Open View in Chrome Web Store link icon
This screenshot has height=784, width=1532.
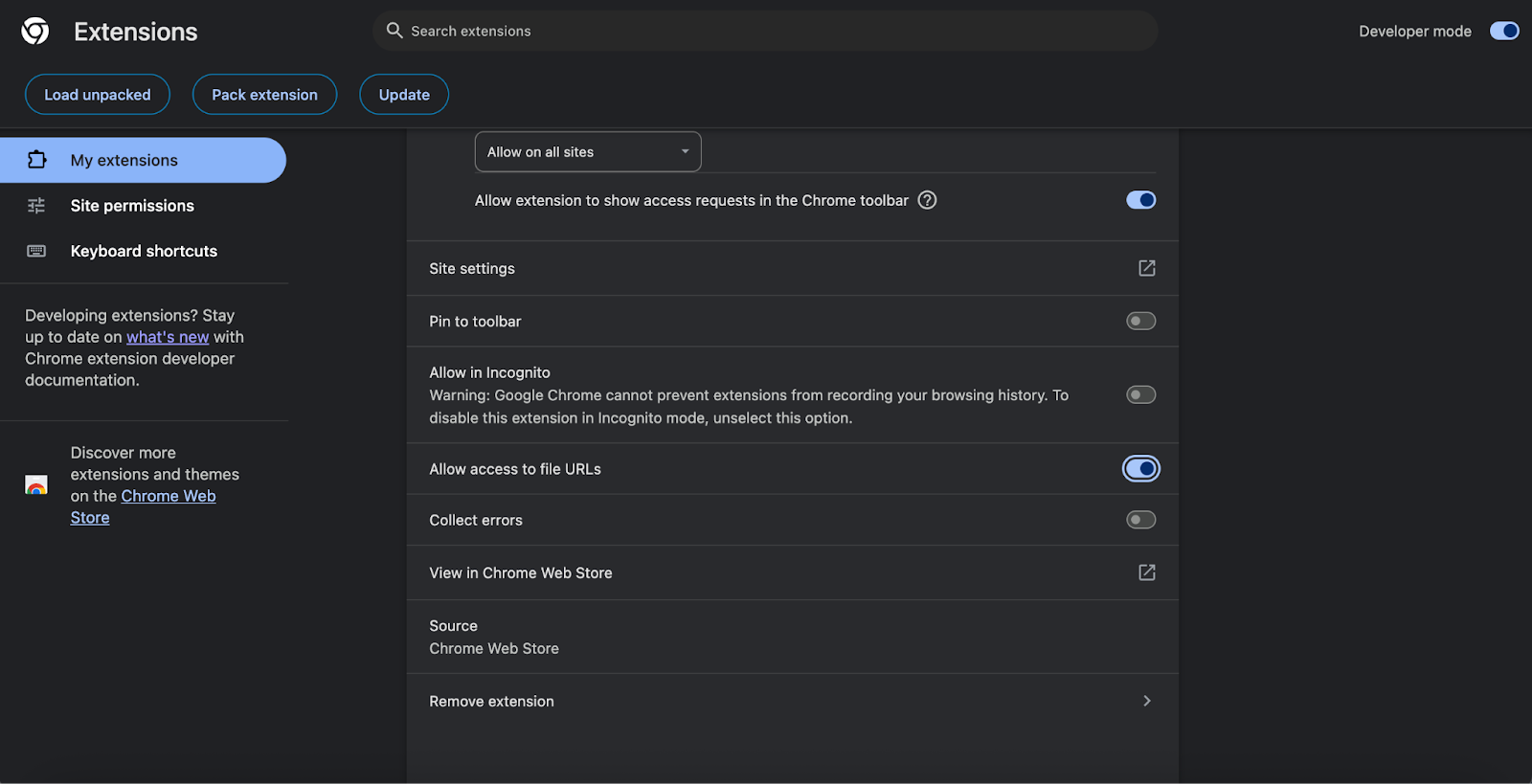click(x=1146, y=572)
